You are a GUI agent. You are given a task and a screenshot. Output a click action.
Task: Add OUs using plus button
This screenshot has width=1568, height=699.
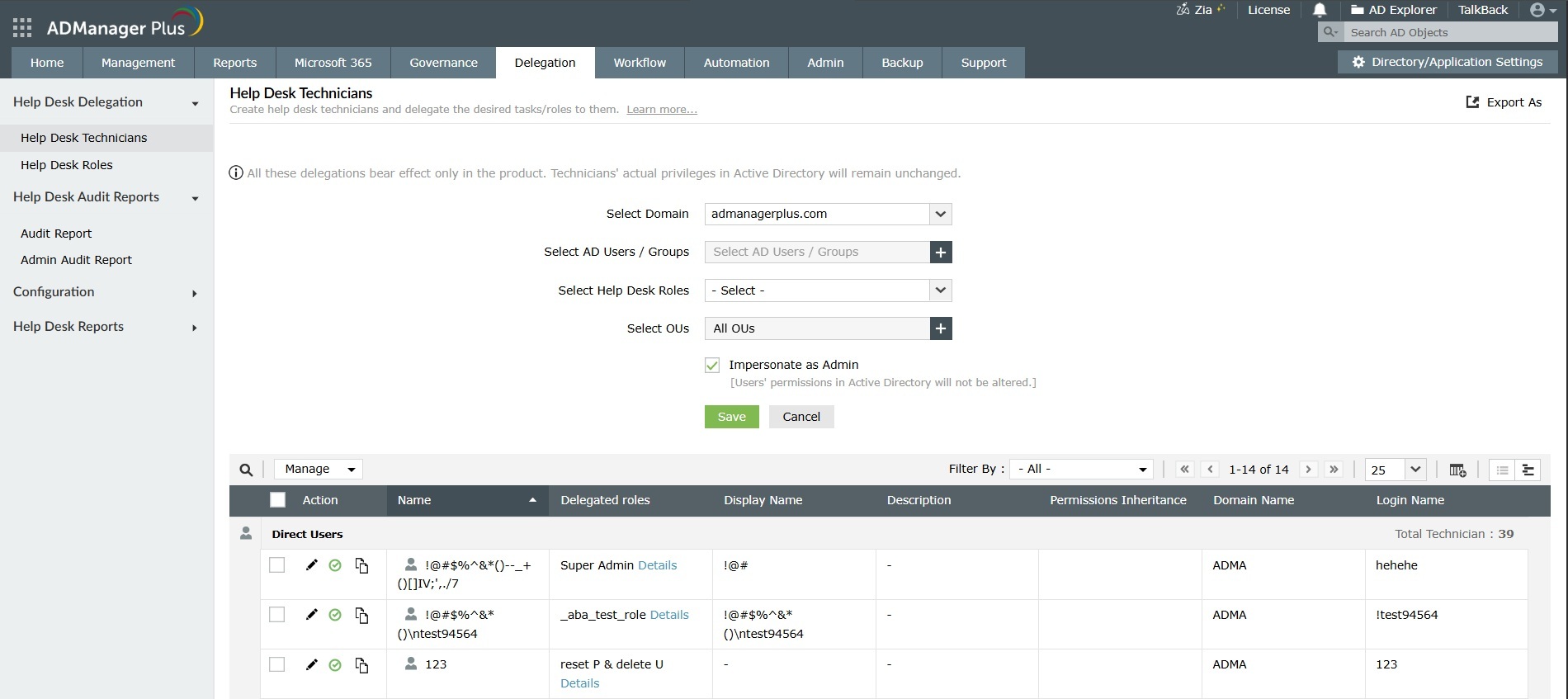(941, 328)
